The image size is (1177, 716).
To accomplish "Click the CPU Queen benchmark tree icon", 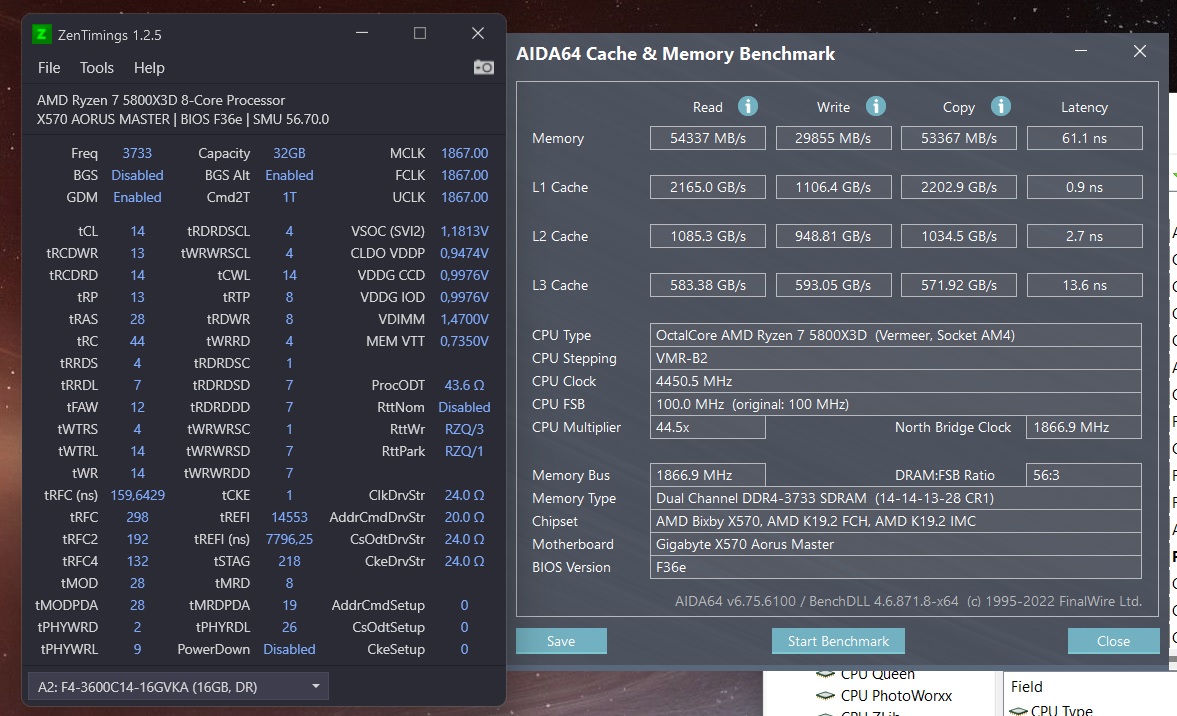I will [825, 675].
